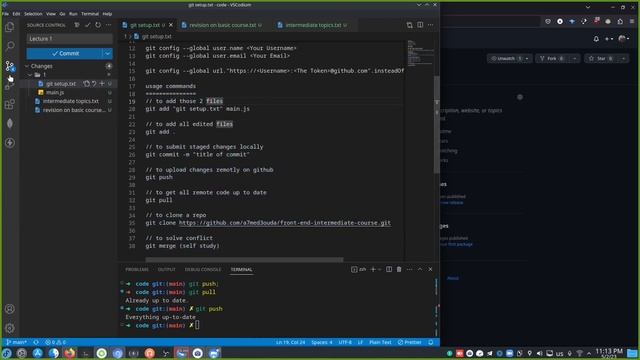Switch to the Debug Console tab

(x=203, y=270)
